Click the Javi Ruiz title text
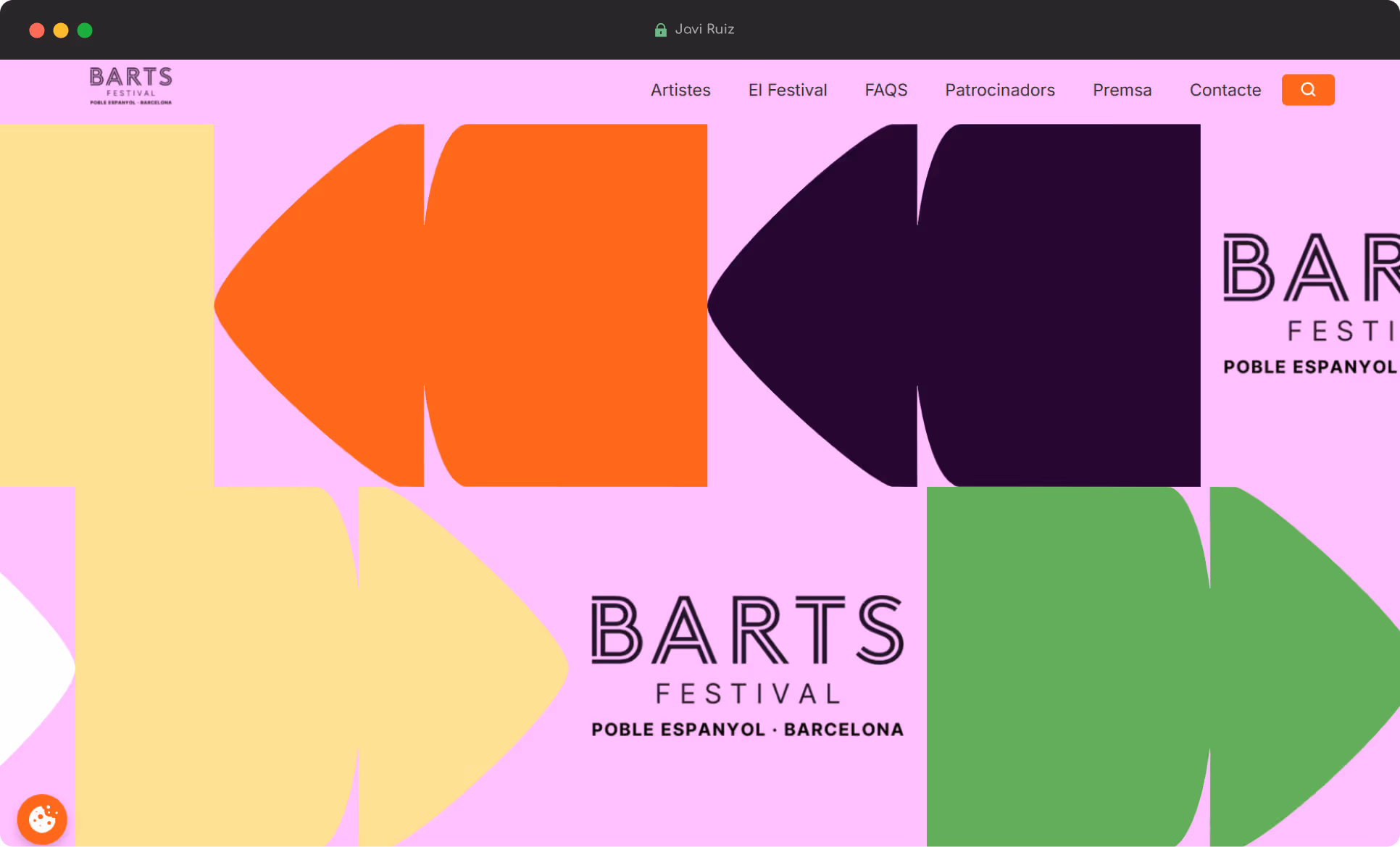This screenshot has height=847, width=1400. [704, 30]
